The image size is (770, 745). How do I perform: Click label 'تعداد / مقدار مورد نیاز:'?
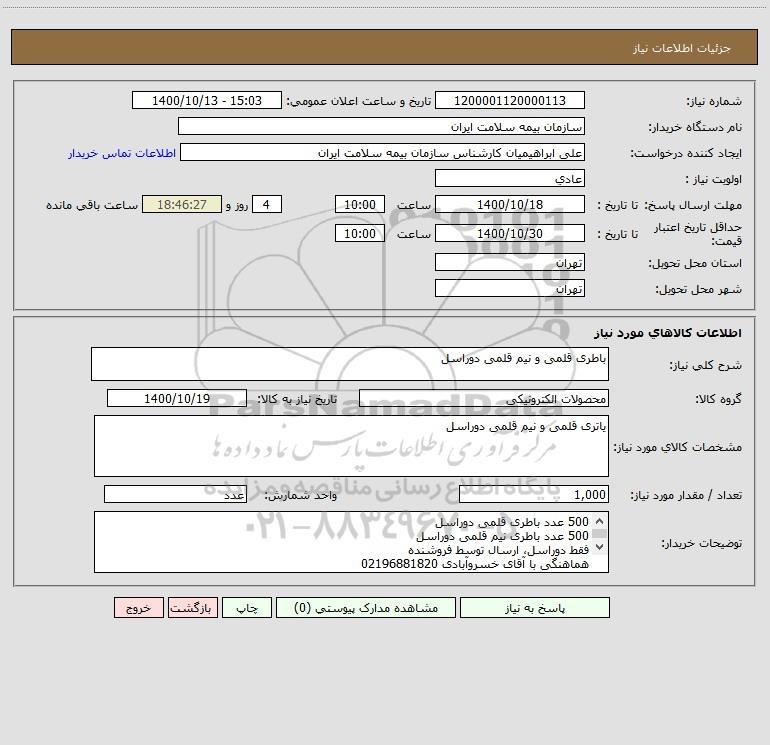pyautogui.click(x=686, y=496)
